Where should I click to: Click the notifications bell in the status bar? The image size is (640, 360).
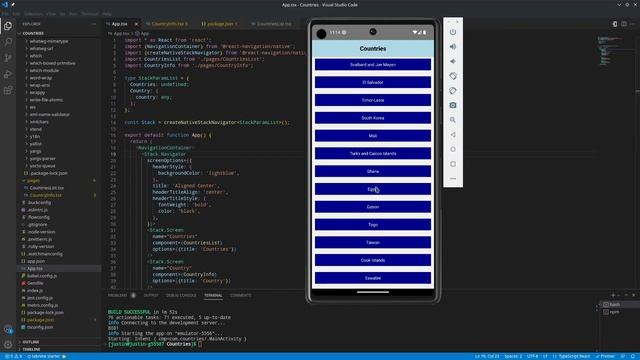(x=633, y=356)
